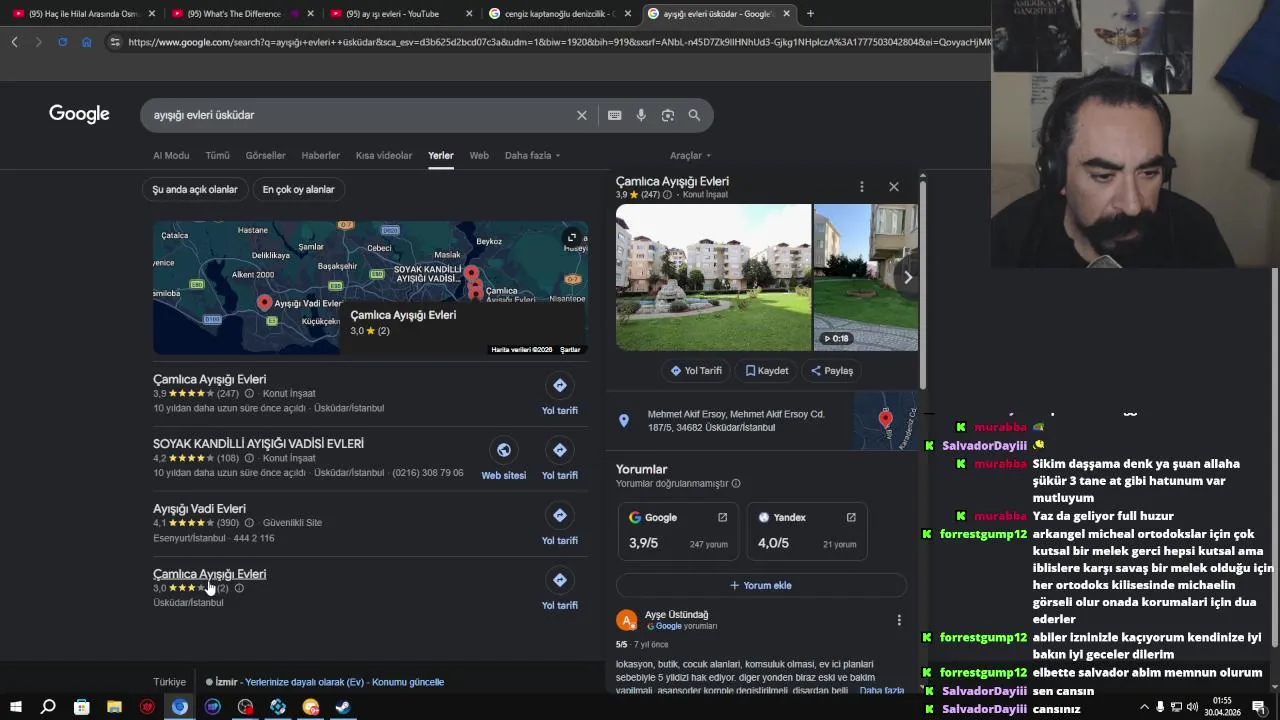Open Windows taskbar search
Screen dimensions: 1280x720
coord(48,707)
